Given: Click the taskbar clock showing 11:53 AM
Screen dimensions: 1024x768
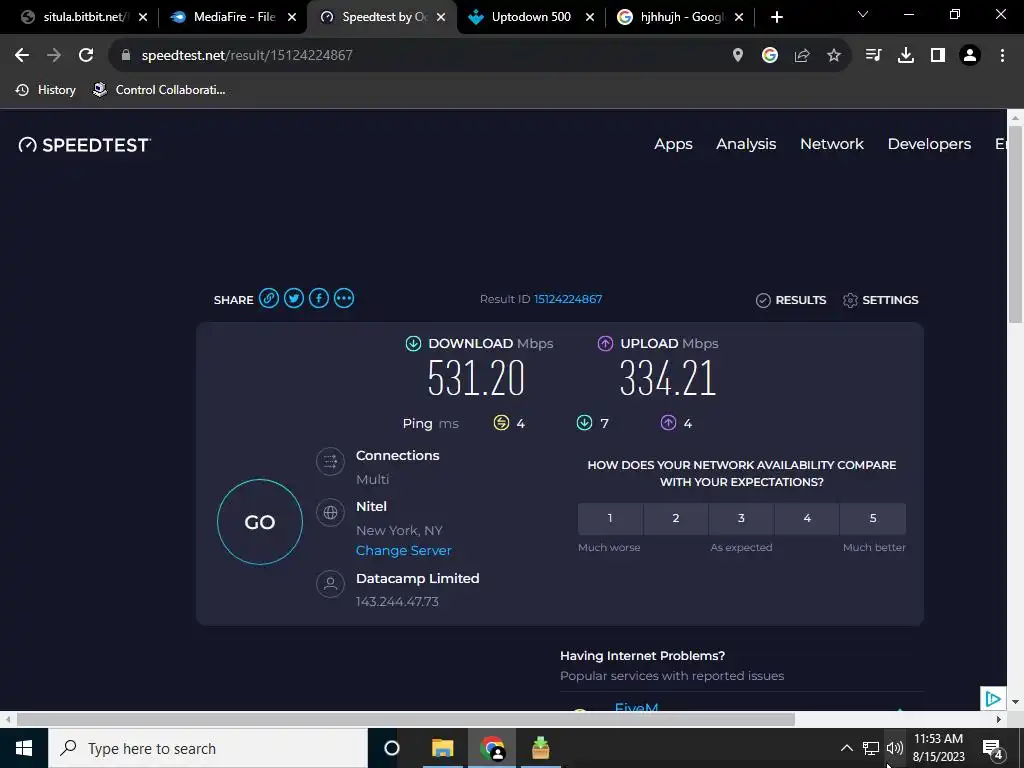Looking at the screenshot, I should click(x=938, y=748).
